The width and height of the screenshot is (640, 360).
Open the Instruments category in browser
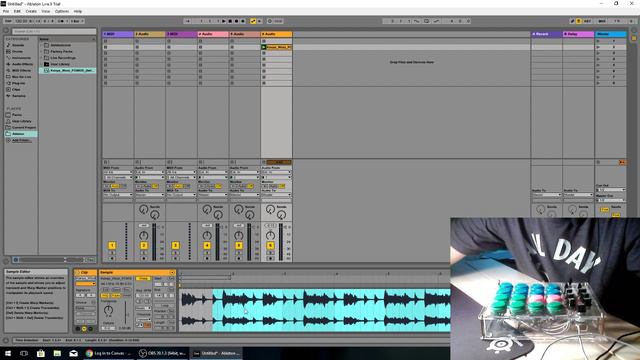[x=20, y=58]
